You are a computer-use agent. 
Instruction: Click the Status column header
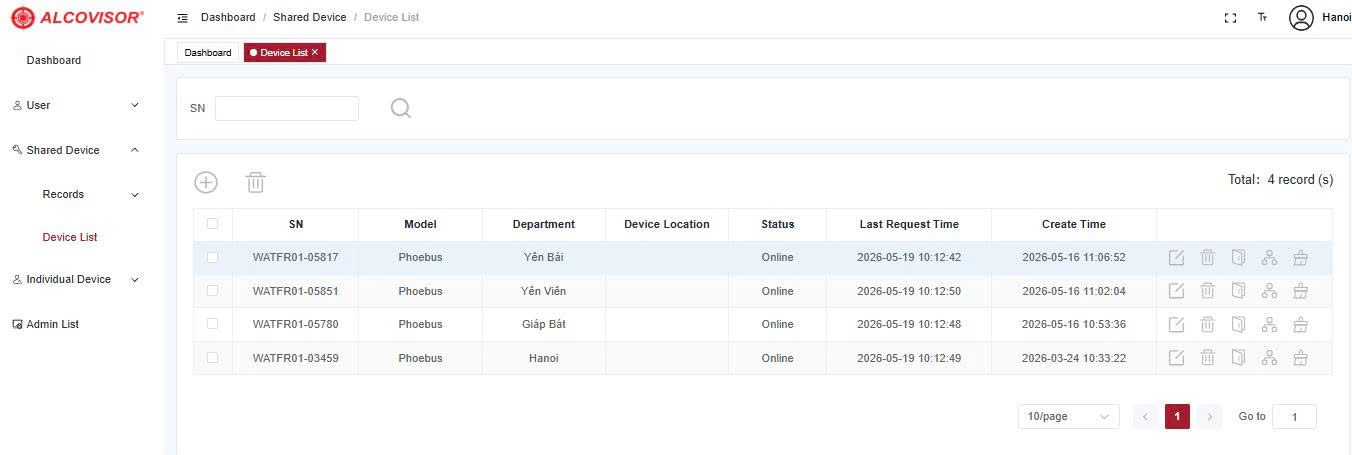(x=777, y=224)
